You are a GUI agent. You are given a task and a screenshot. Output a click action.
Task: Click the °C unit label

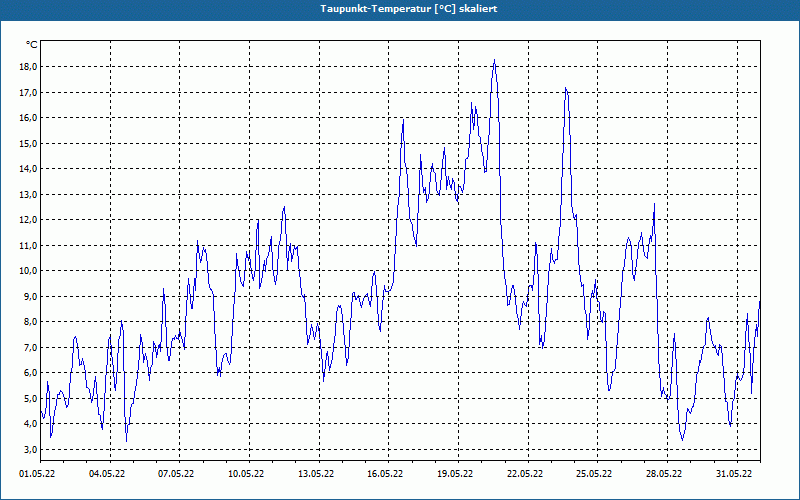[32, 45]
